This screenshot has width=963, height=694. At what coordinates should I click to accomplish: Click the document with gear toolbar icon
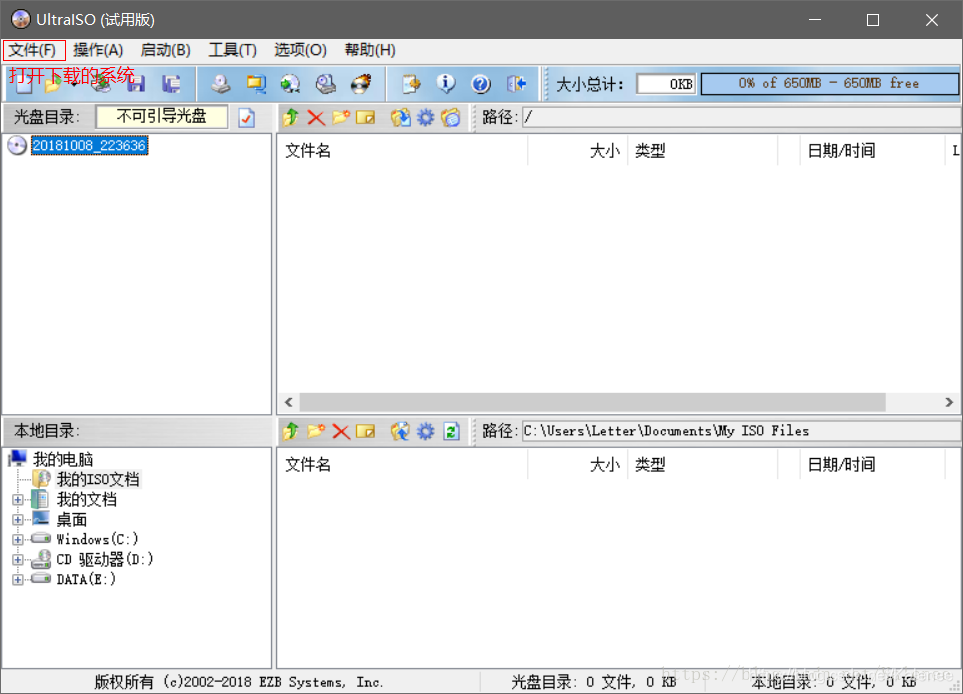[x=411, y=84]
